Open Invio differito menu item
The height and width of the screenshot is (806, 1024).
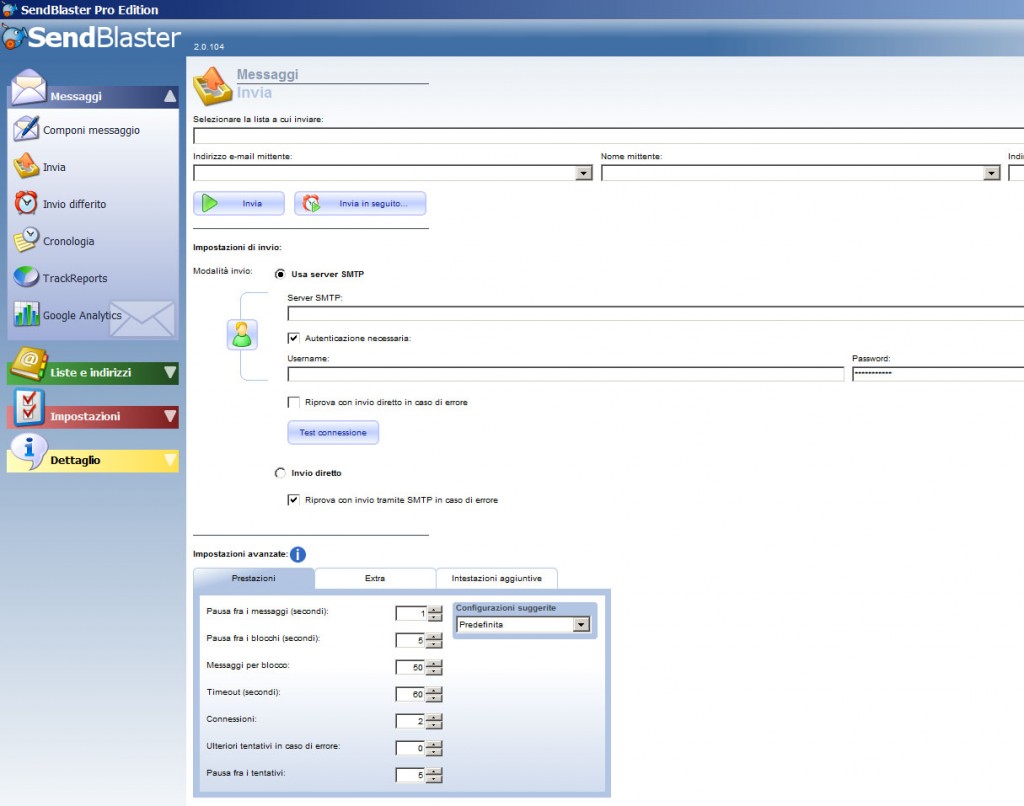click(74, 204)
